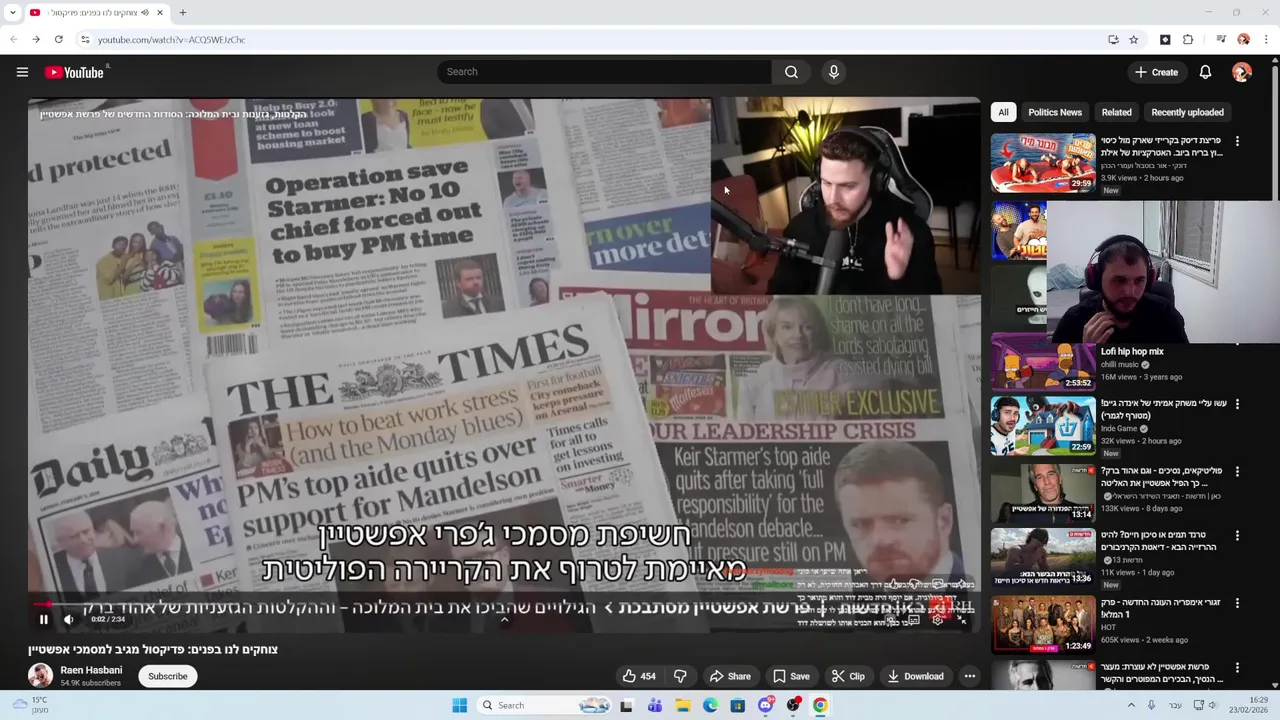The image size is (1280, 720).
Task: Open options for the Inde Game video
Action: pyautogui.click(x=1237, y=405)
